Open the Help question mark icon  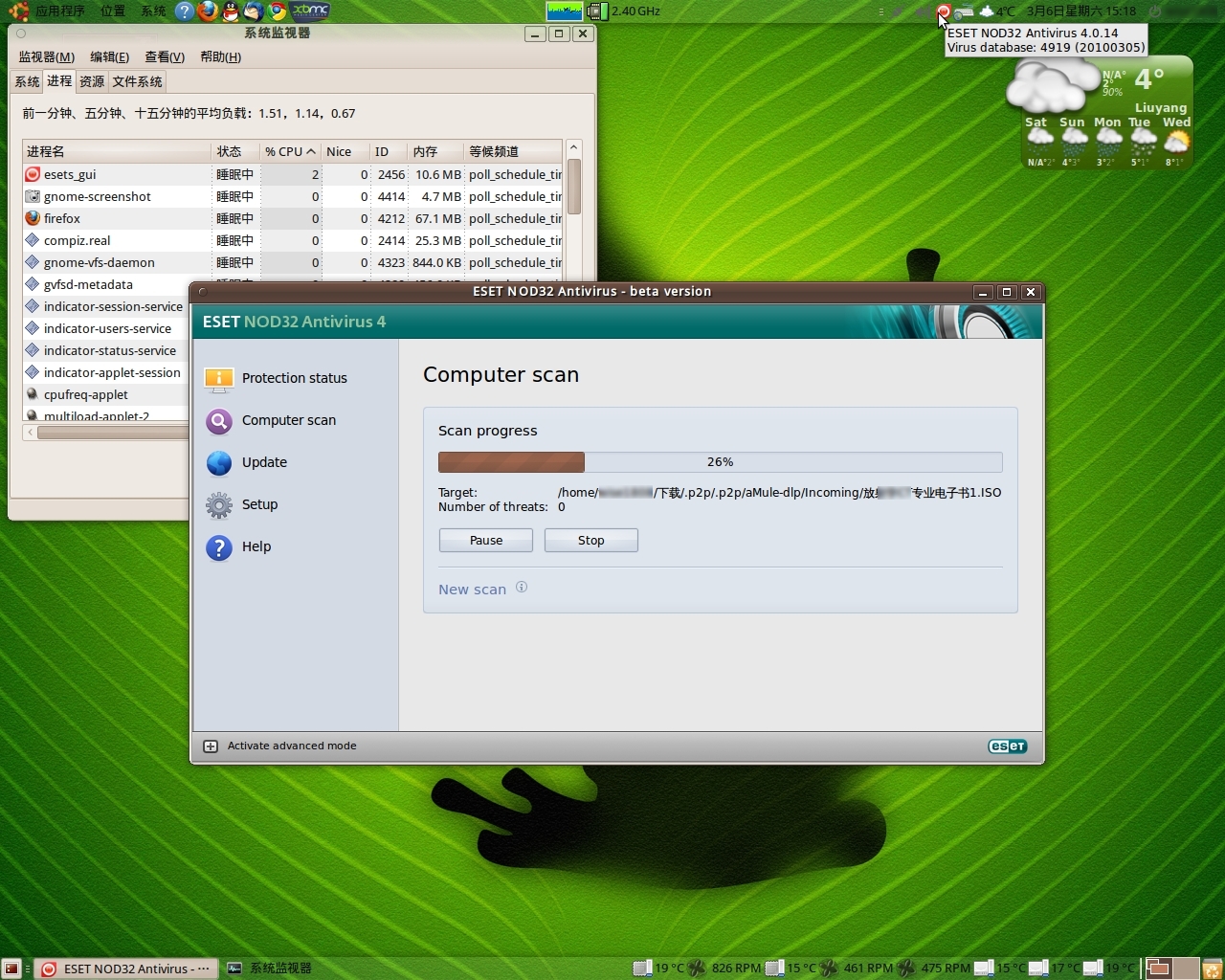click(x=219, y=547)
